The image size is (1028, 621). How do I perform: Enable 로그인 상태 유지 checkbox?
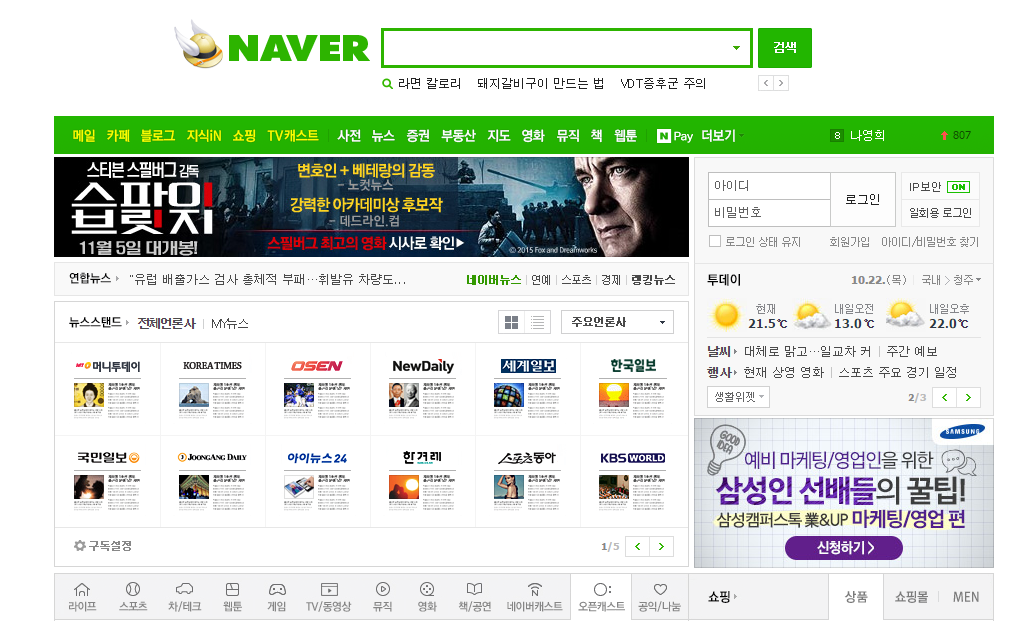(715, 241)
